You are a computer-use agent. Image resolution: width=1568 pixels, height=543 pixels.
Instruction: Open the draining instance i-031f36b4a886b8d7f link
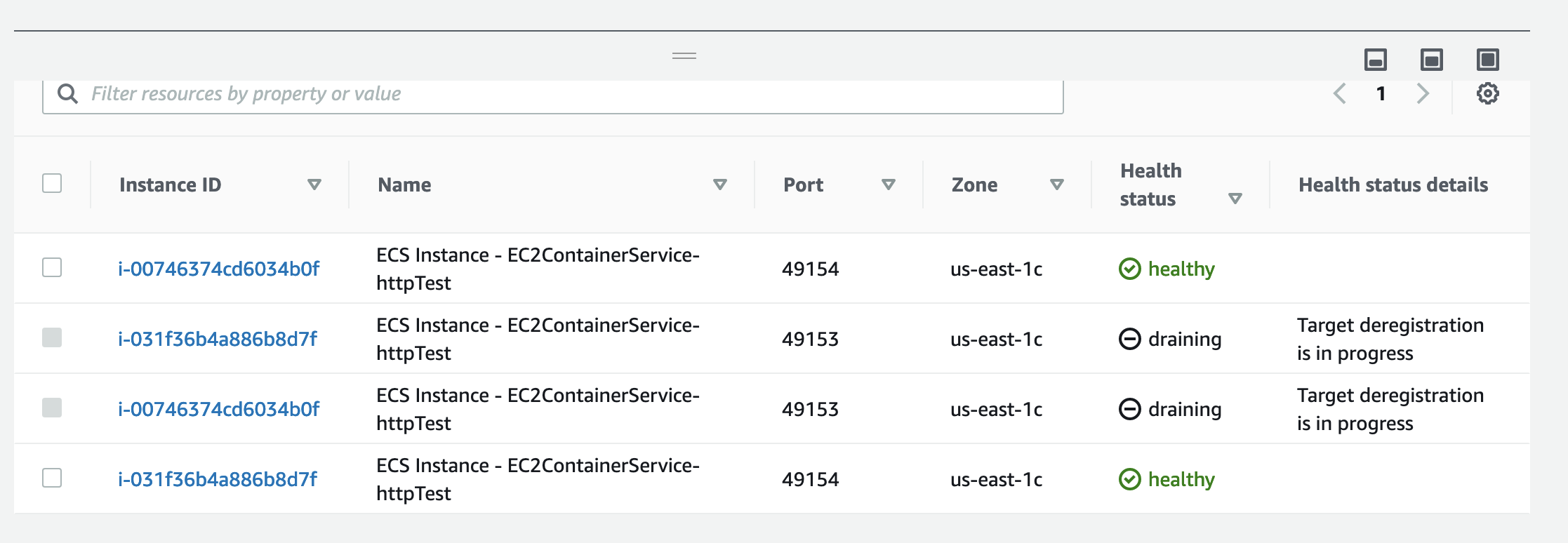[218, 339]
